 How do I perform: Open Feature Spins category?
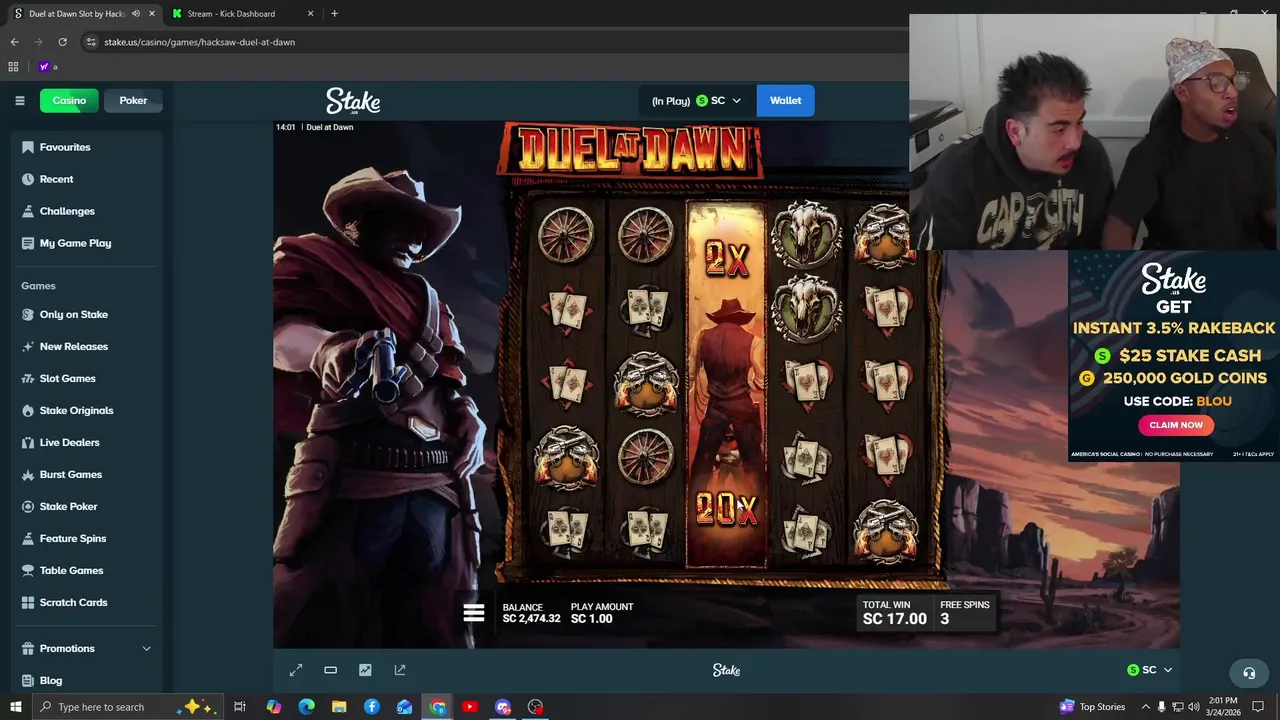[72, 538]
